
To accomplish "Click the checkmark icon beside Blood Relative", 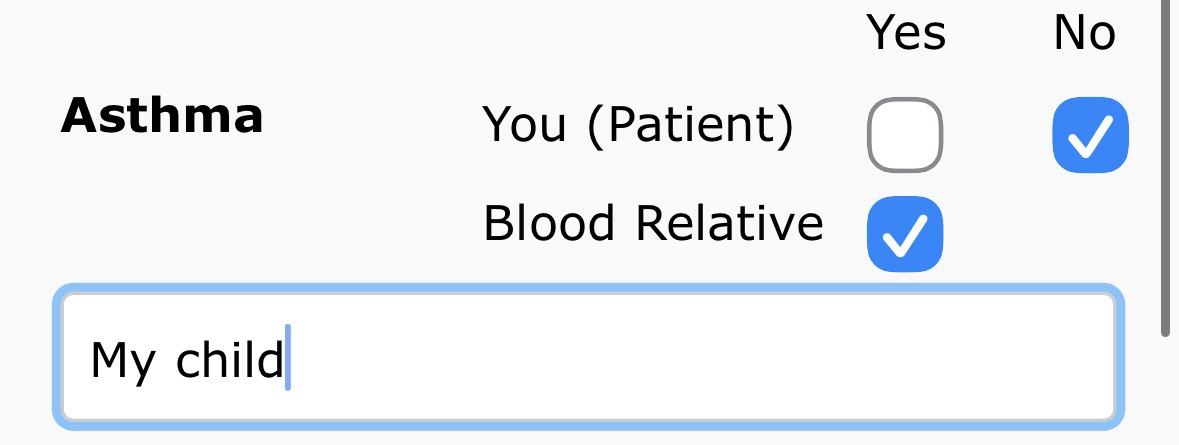I will coord(904,236).
